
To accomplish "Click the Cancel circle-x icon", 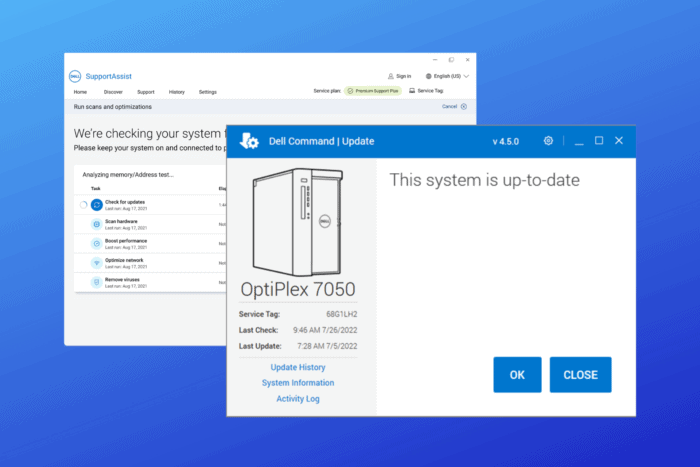I will coord(464,107).
